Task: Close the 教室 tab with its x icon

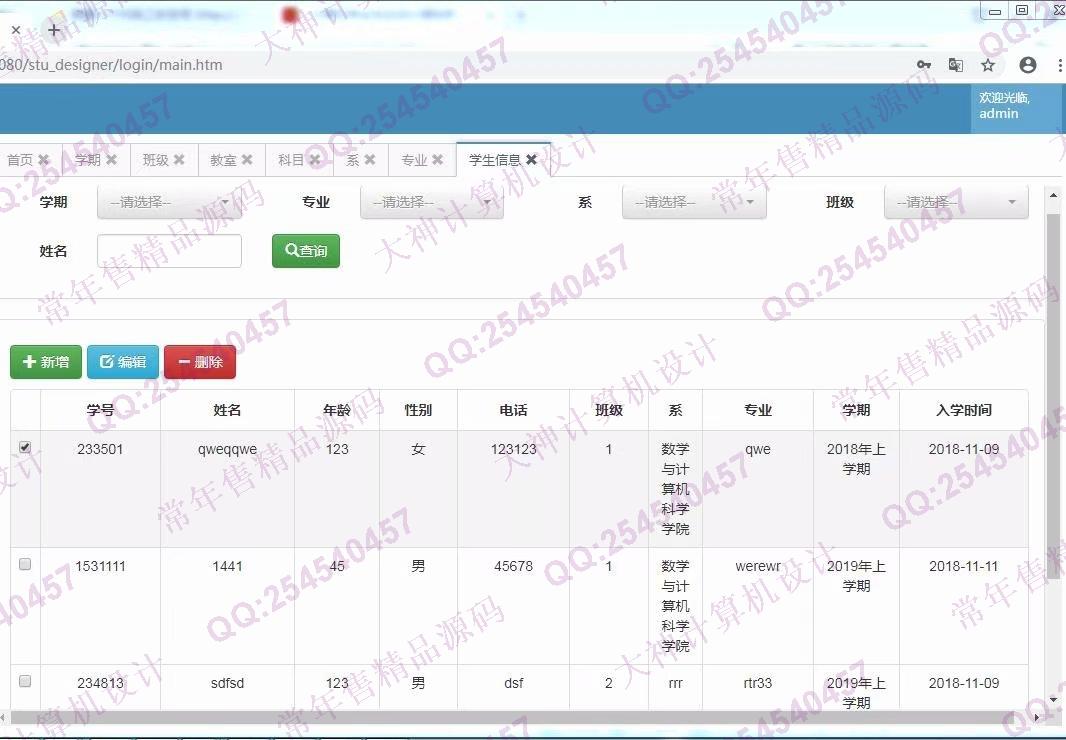Action: [247, 159]
